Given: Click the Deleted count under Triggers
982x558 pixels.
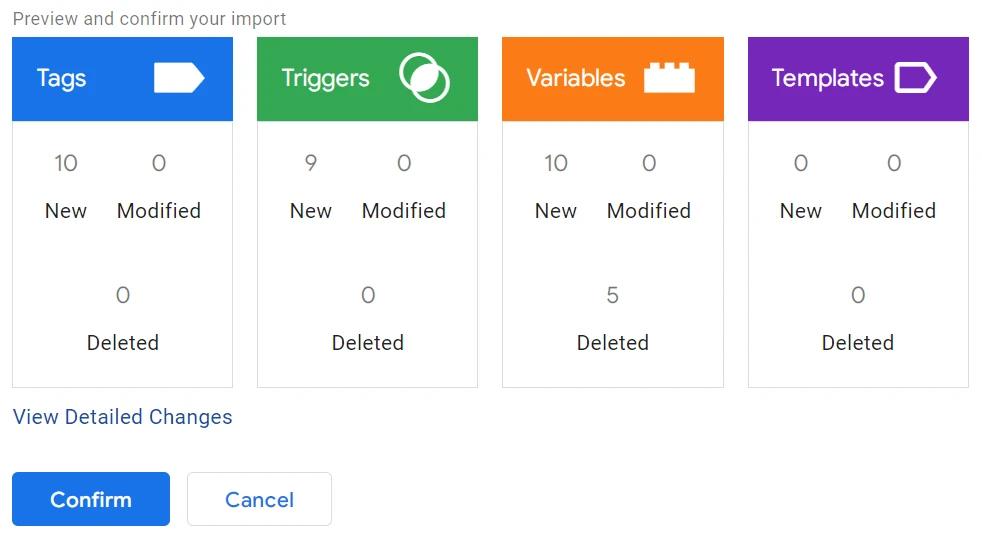Looking at the screenshot, I should point(368,295).
